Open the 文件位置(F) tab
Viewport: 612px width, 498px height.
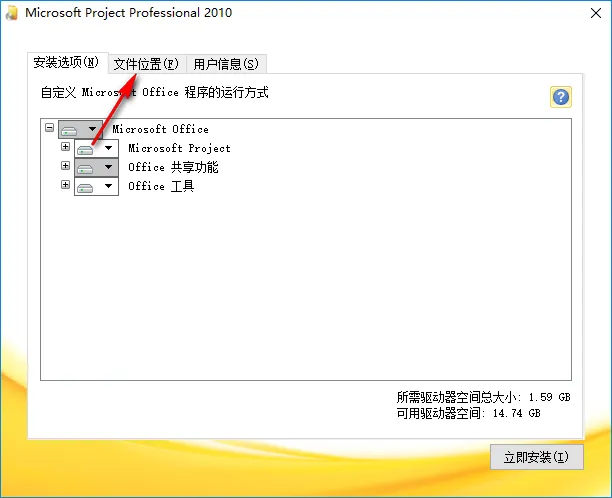(146, 64)
